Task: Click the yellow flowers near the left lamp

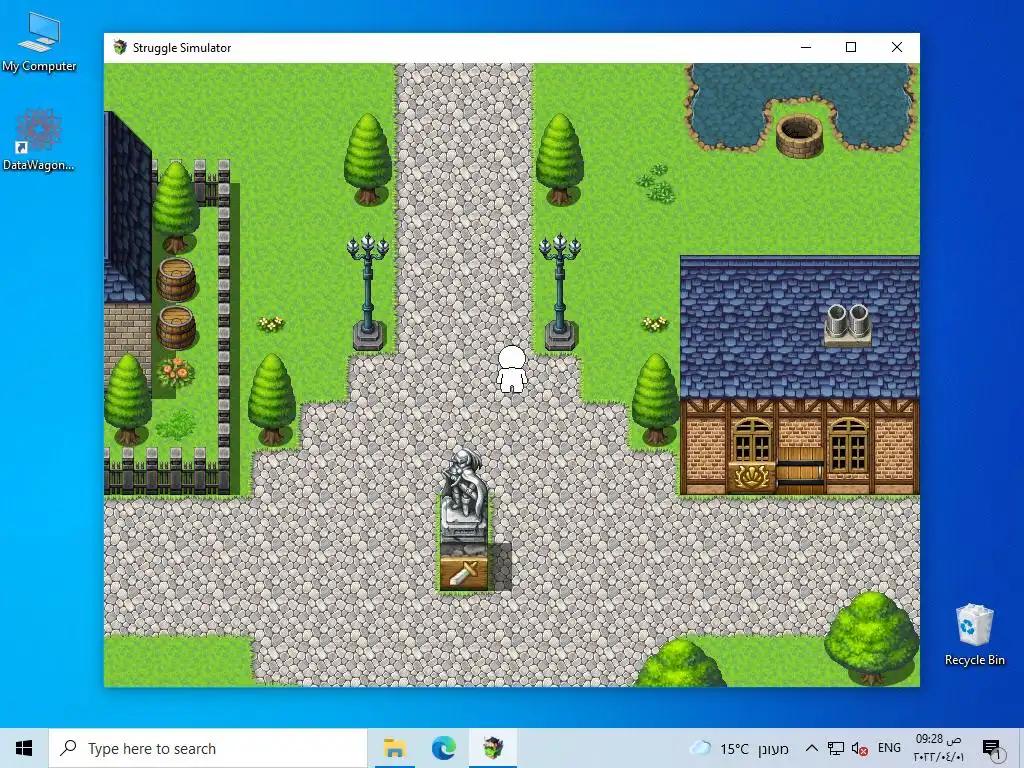Action: click(x=270, y=323)
